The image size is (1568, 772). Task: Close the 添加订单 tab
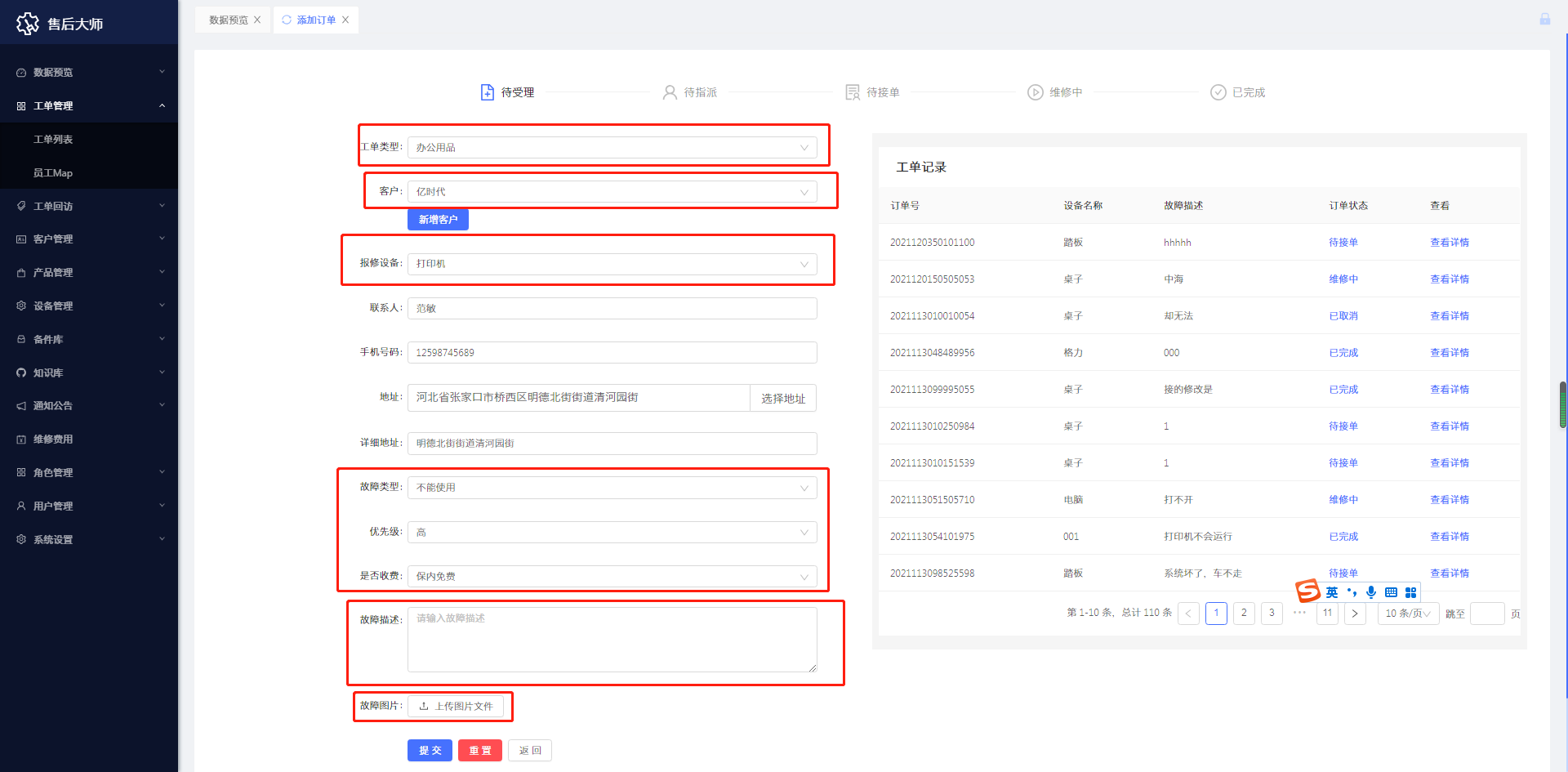(345, 20)
